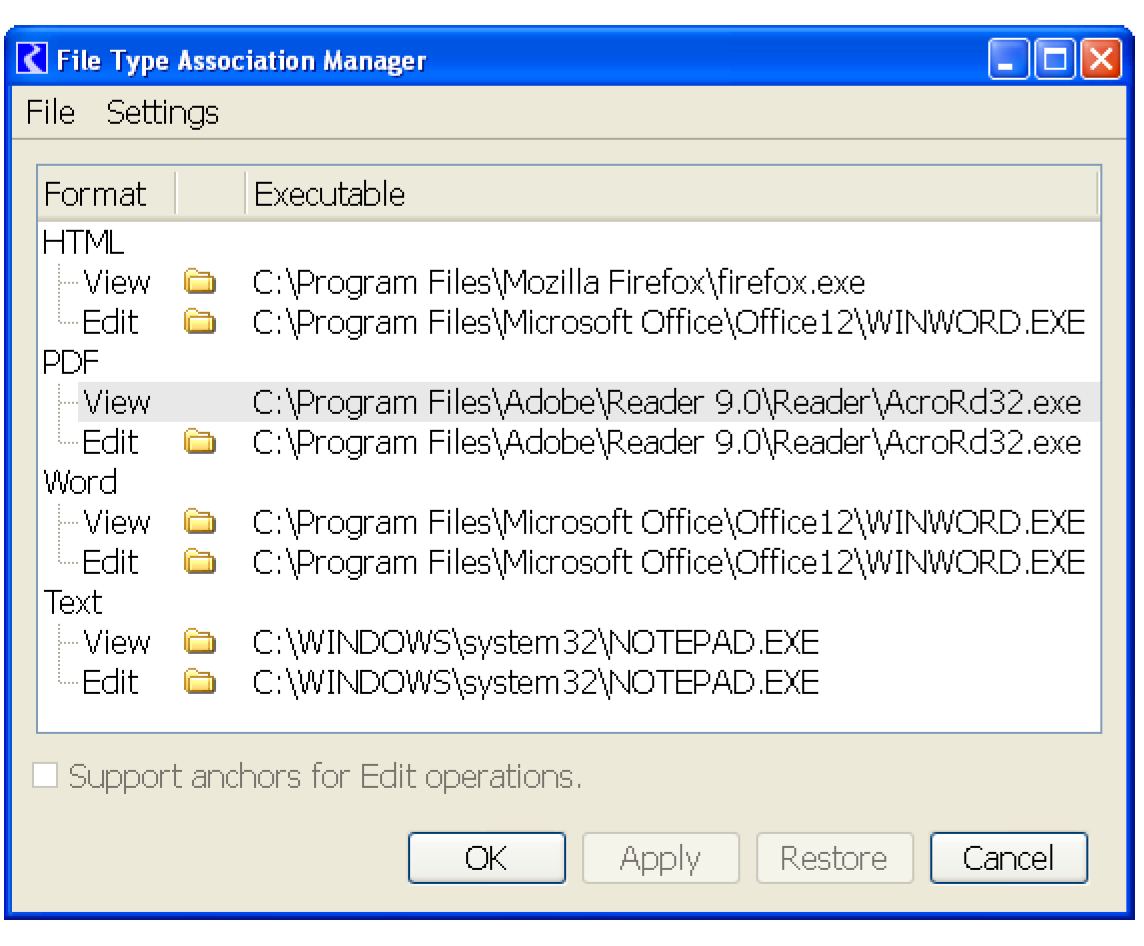Click folder icon for Word View row
This screenshot has width=1144, height=946.
click(x=201, y=523)
